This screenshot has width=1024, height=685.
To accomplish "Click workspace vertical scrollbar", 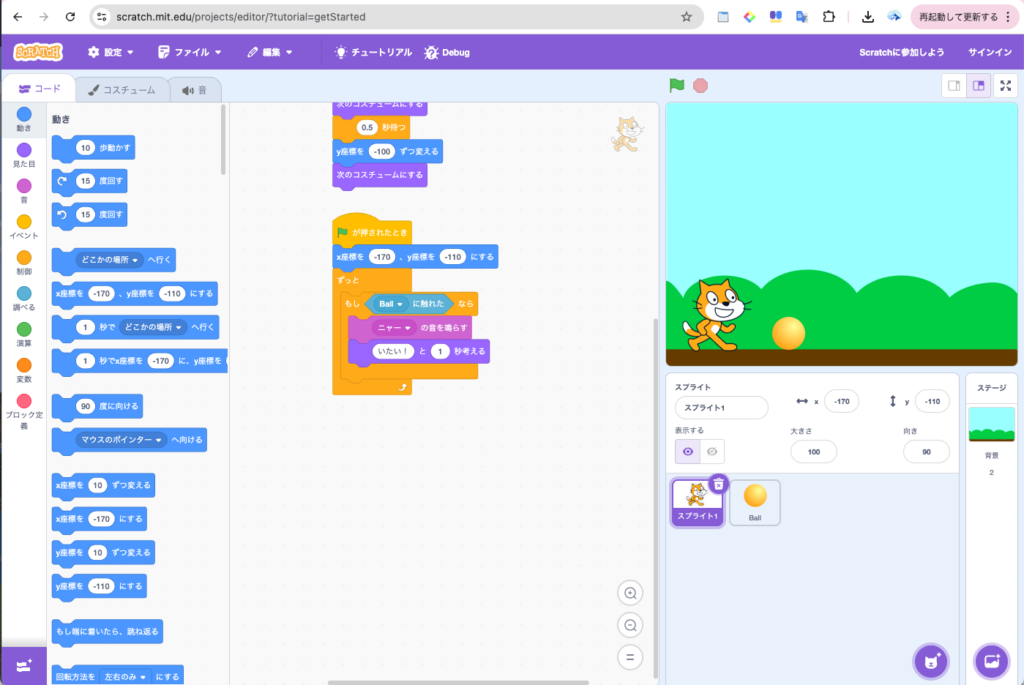I will pos(656,499).
